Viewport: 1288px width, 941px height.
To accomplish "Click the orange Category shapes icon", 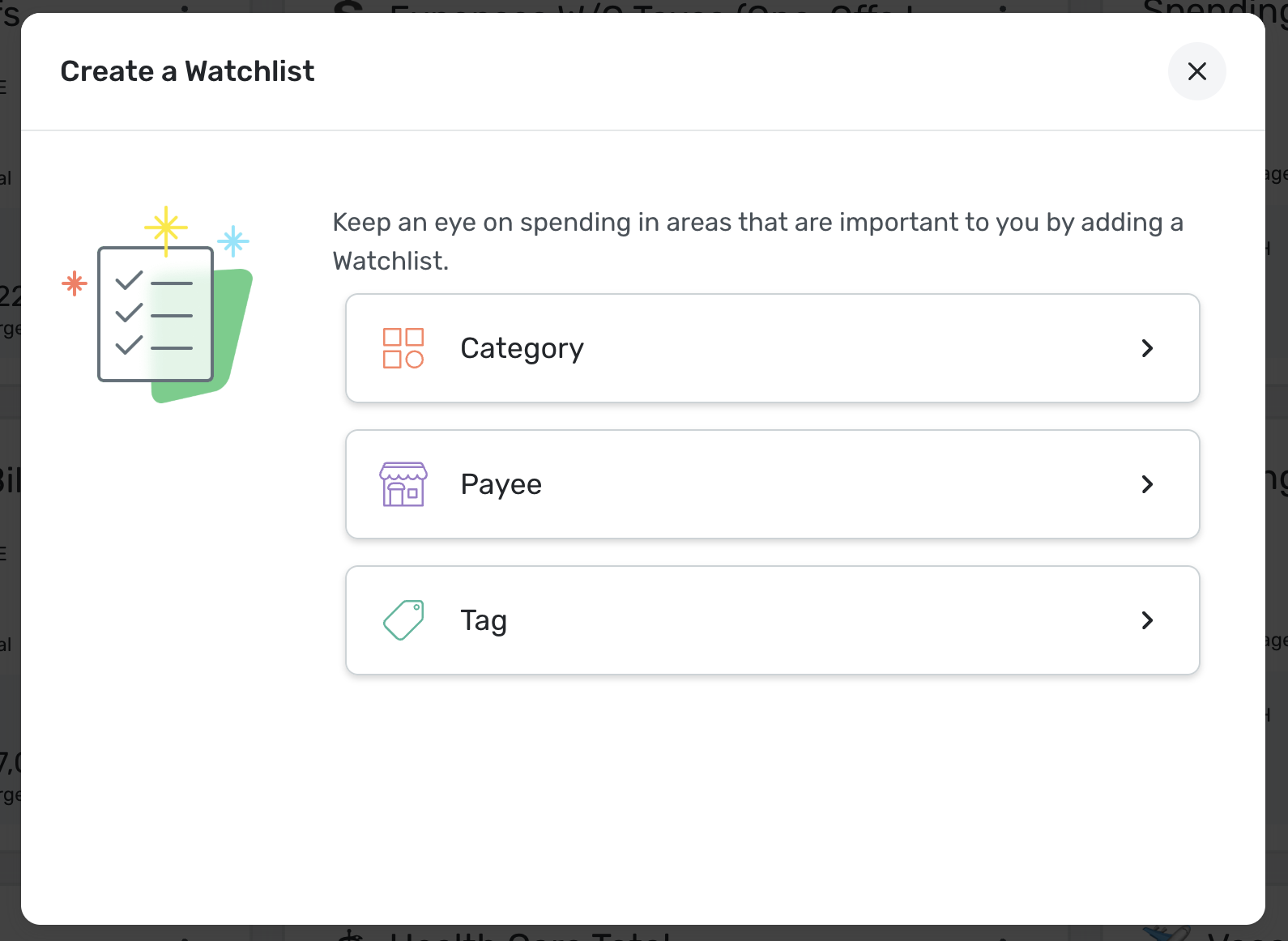I will click(x=403, y=348).
